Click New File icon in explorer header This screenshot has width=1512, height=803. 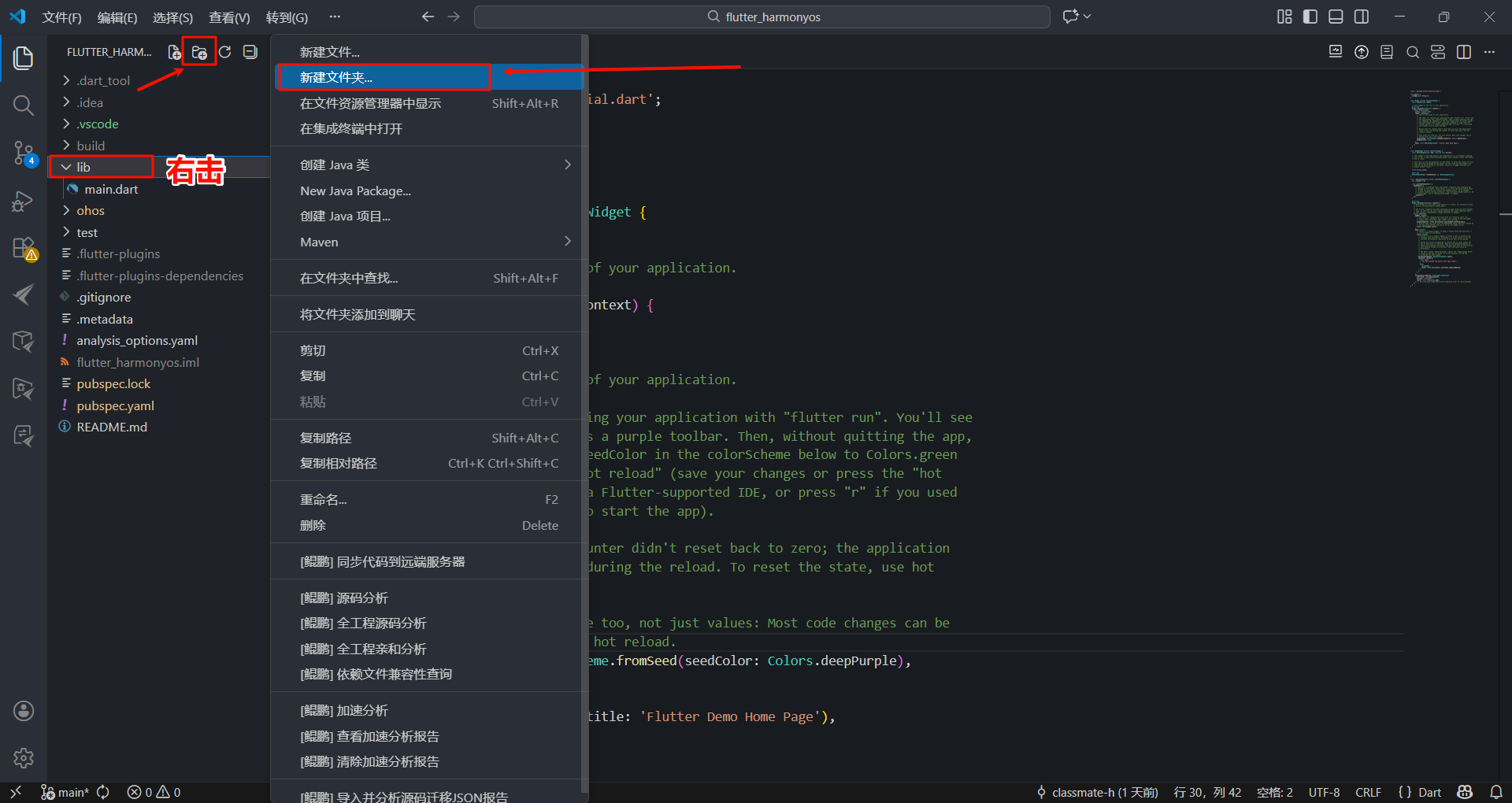click(174, 52)
